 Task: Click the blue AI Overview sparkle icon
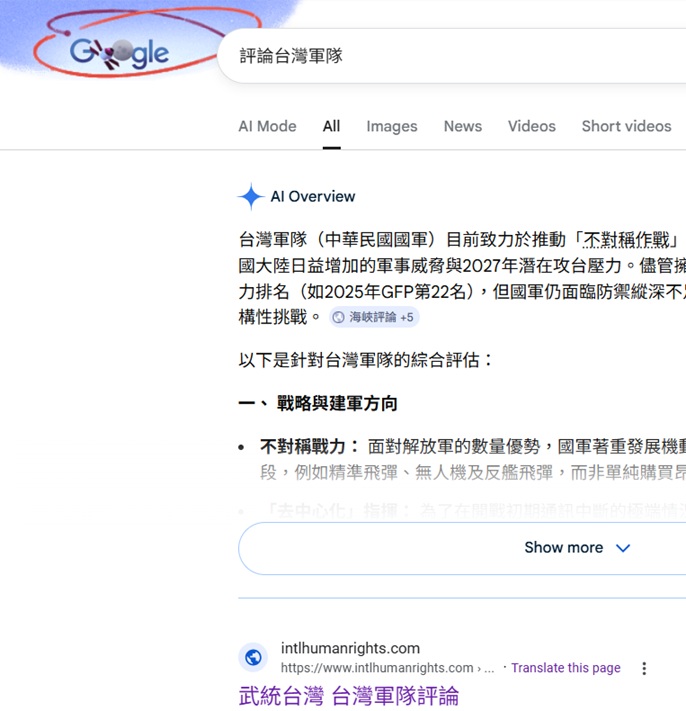(250, 197)
